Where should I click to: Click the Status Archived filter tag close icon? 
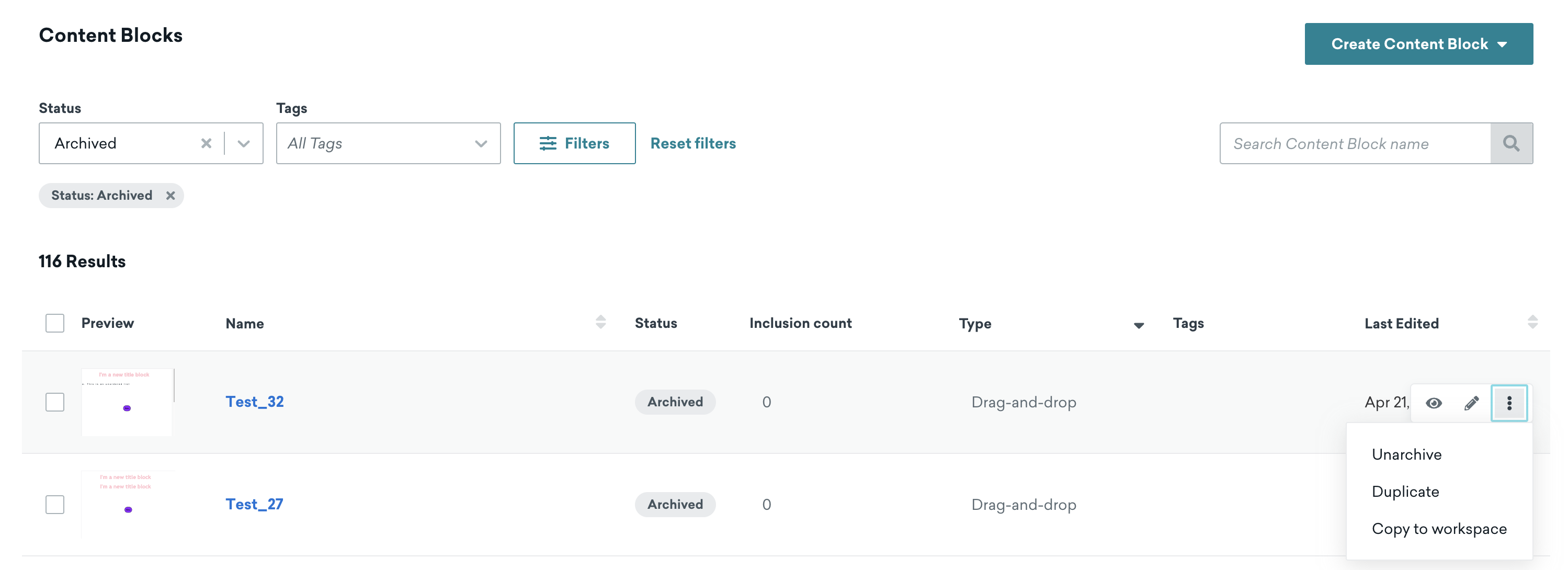[x=170, y=195]
